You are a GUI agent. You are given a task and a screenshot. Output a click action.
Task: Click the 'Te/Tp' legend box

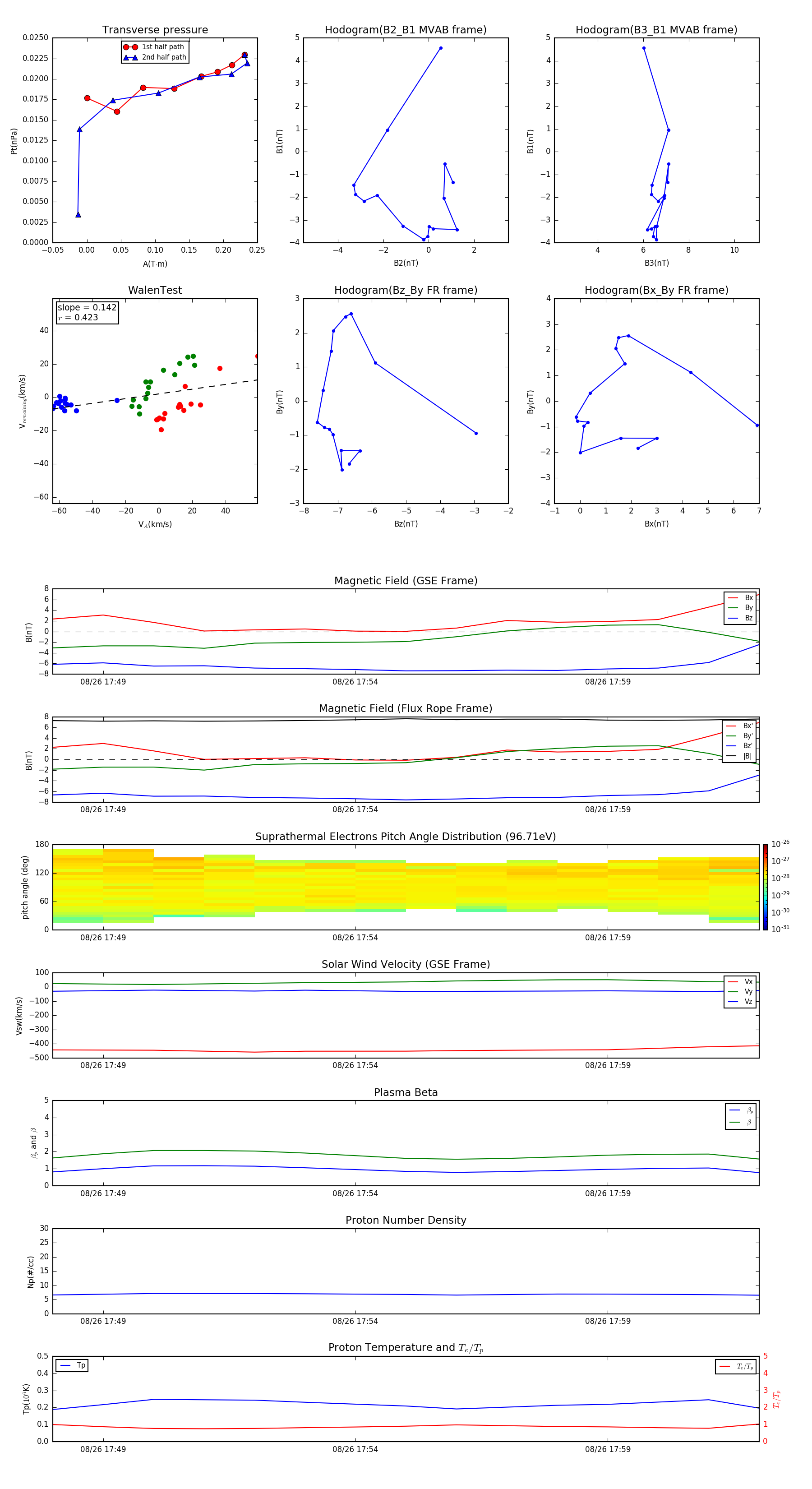point(736,1366)
